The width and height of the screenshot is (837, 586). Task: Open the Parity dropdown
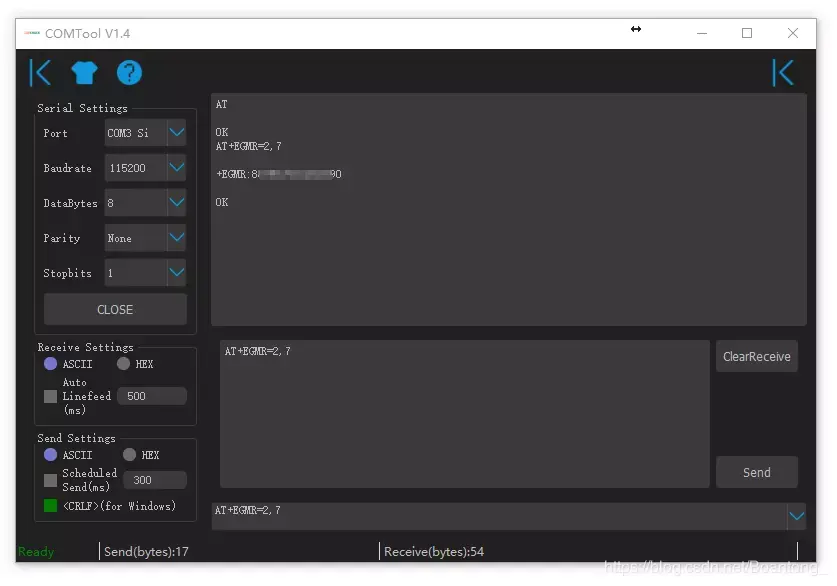coord(178,237)
